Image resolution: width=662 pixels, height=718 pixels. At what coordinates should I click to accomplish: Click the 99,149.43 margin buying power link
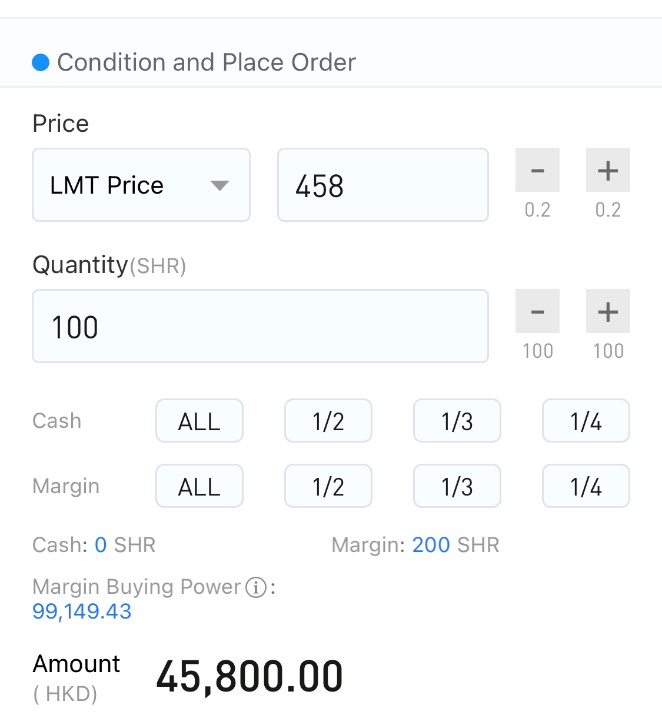tap(82, 612)
